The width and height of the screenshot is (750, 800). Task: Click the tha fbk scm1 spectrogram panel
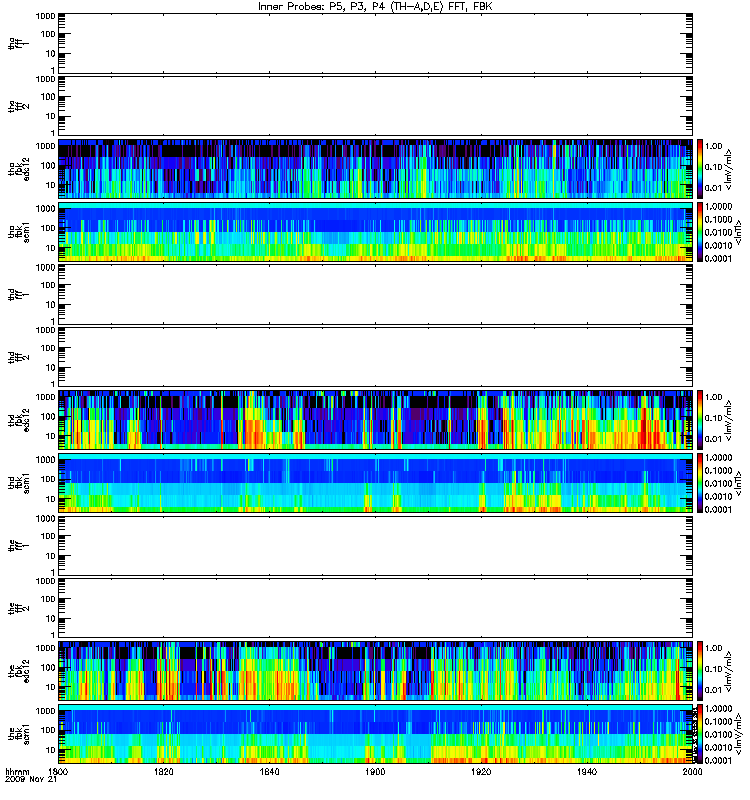click(376, 232)
